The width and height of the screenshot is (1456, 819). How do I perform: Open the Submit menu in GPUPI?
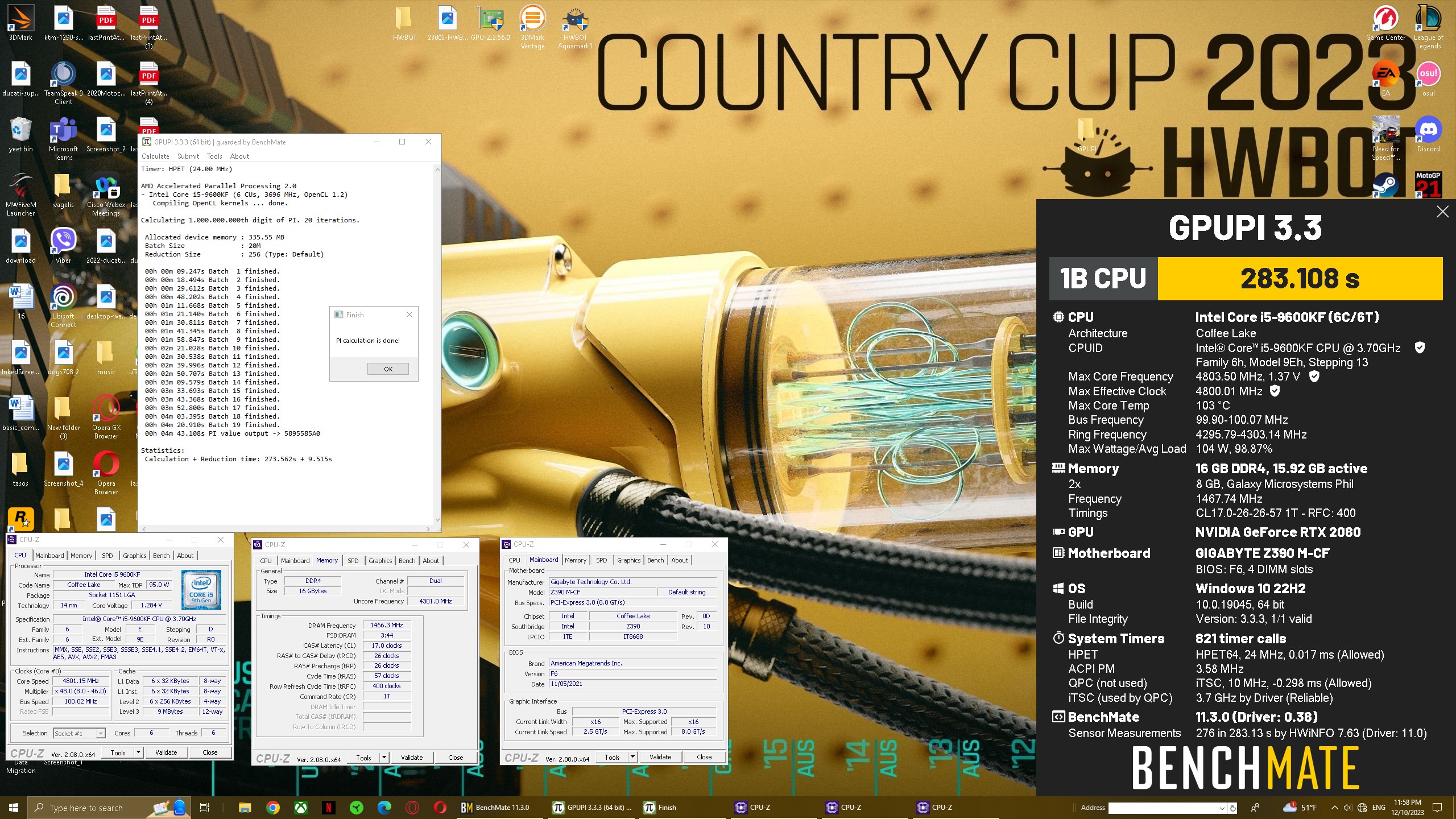188,156
